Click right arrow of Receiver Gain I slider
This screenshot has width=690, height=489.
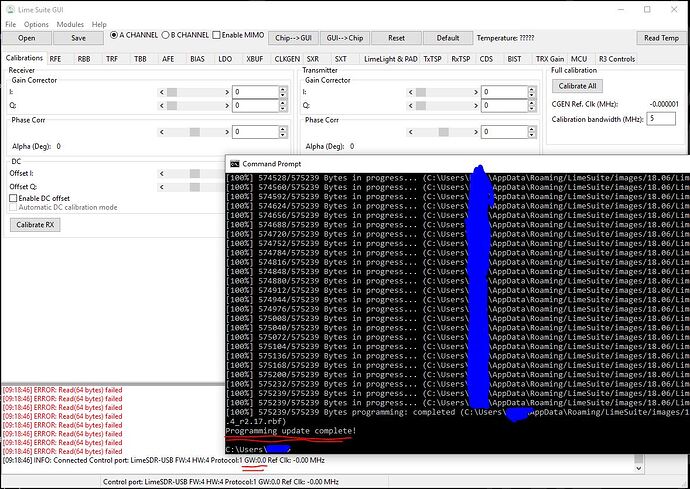click(x=227, y=92)
